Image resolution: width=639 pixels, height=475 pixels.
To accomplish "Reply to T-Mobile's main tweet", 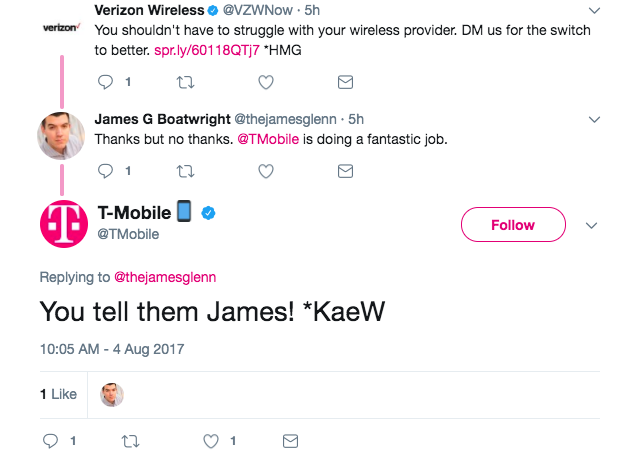I will click(x=51, y=441).
